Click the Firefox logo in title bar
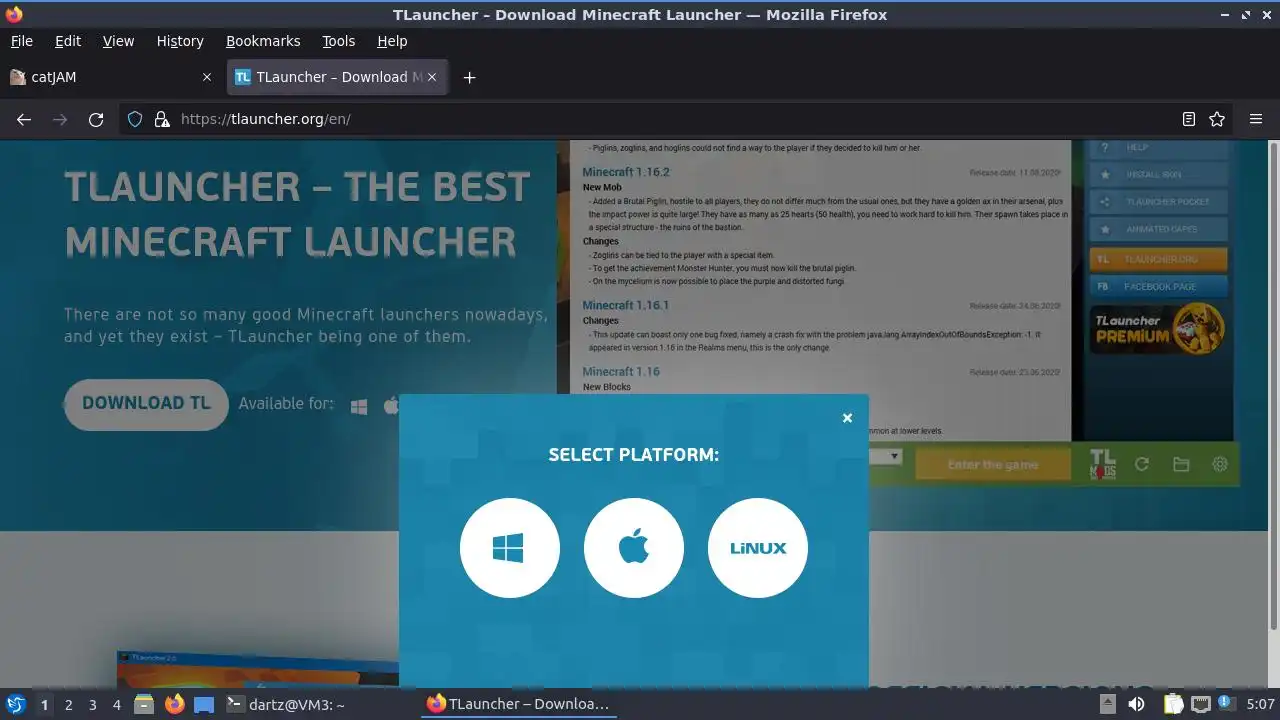 click(14, 14)
